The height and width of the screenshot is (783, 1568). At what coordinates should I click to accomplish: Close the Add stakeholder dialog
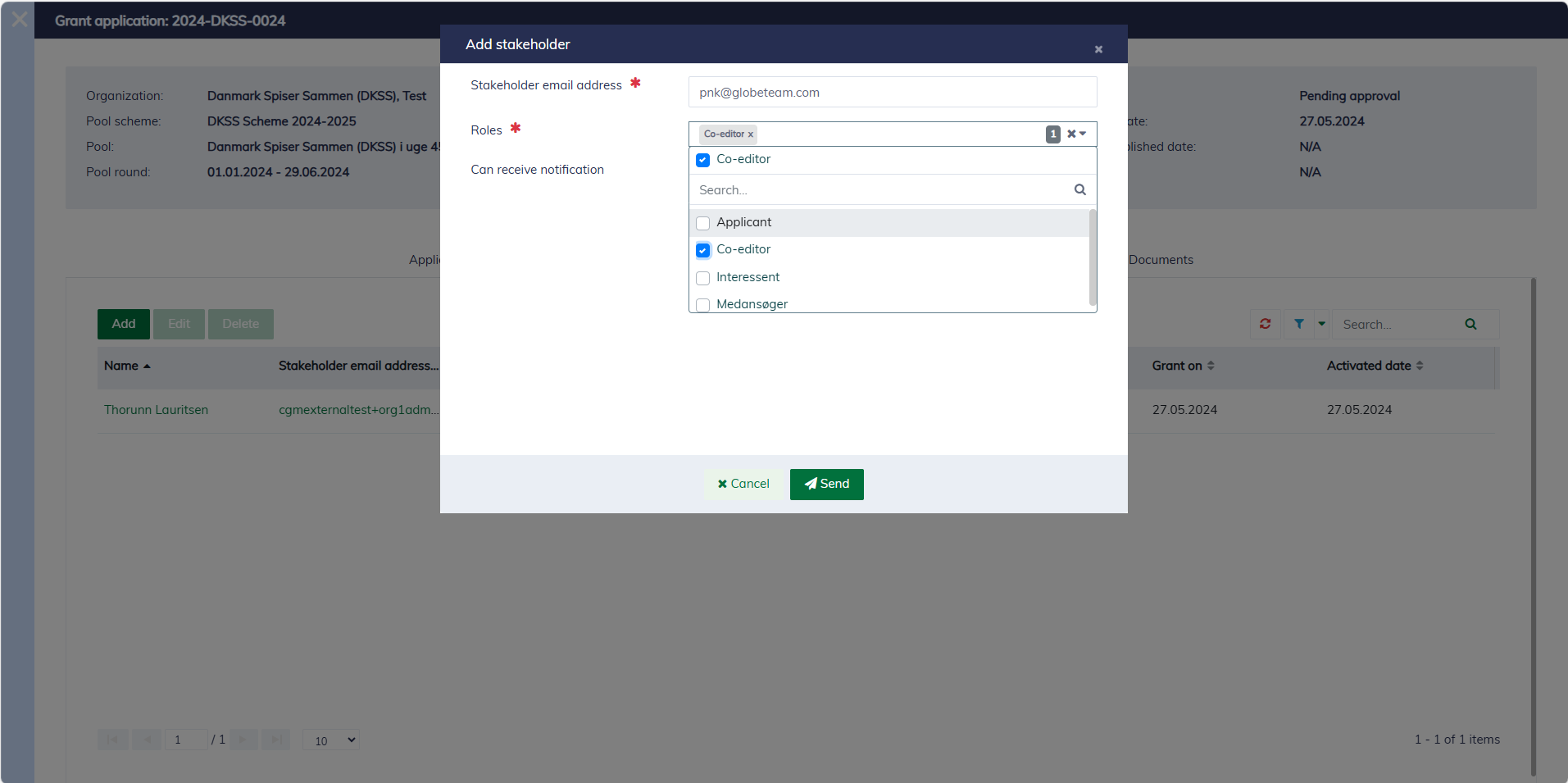coord(1098,49)
